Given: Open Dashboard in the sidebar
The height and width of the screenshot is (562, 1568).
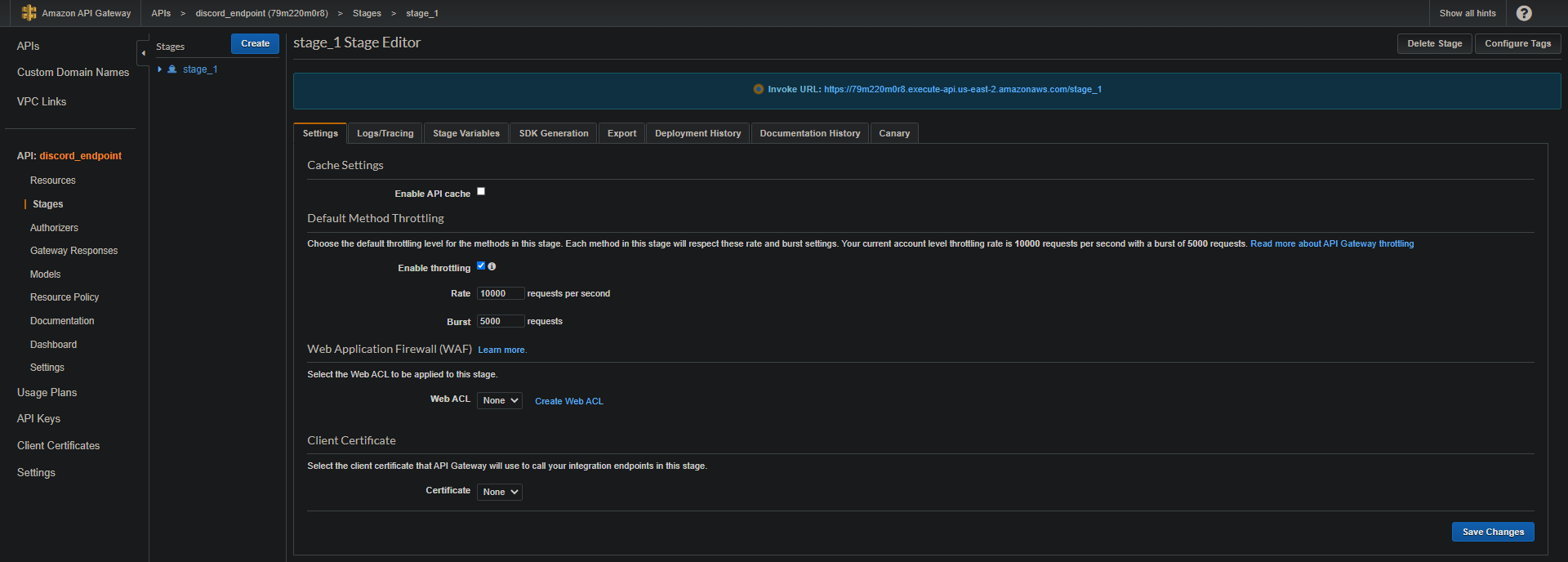Looking at the screenshot, I should 53,345.
